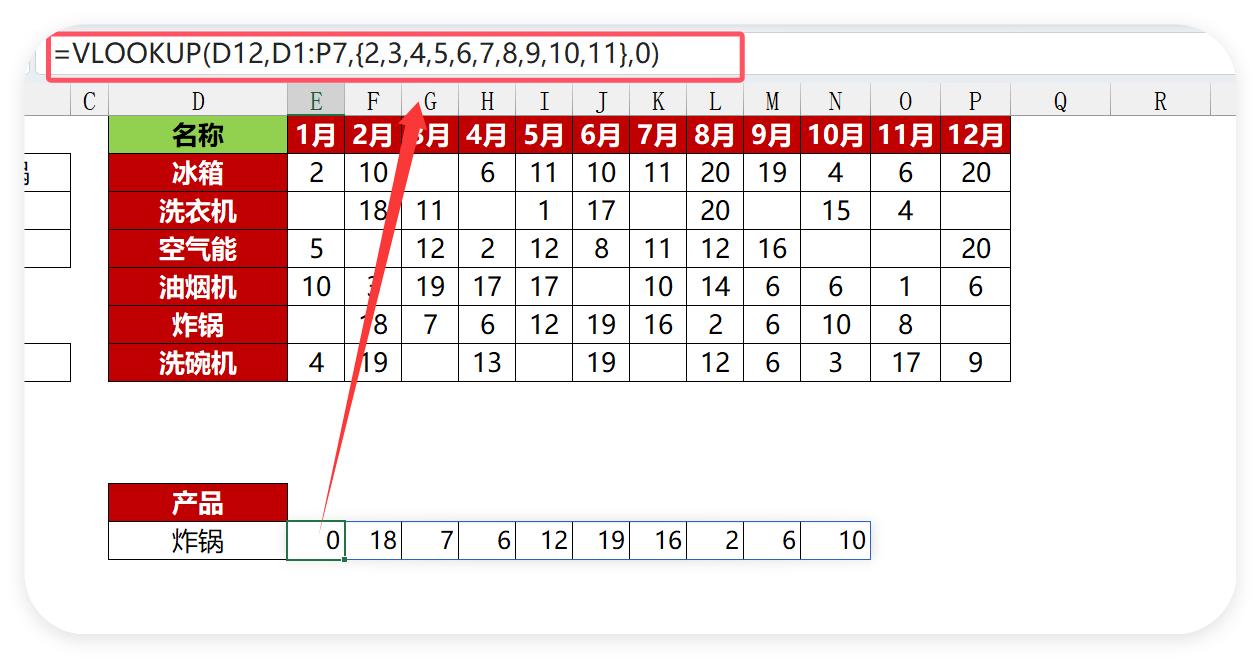Click 洗碗机 4月 cell with value 13
This screenshot has height=658, width=1260.
487,363
